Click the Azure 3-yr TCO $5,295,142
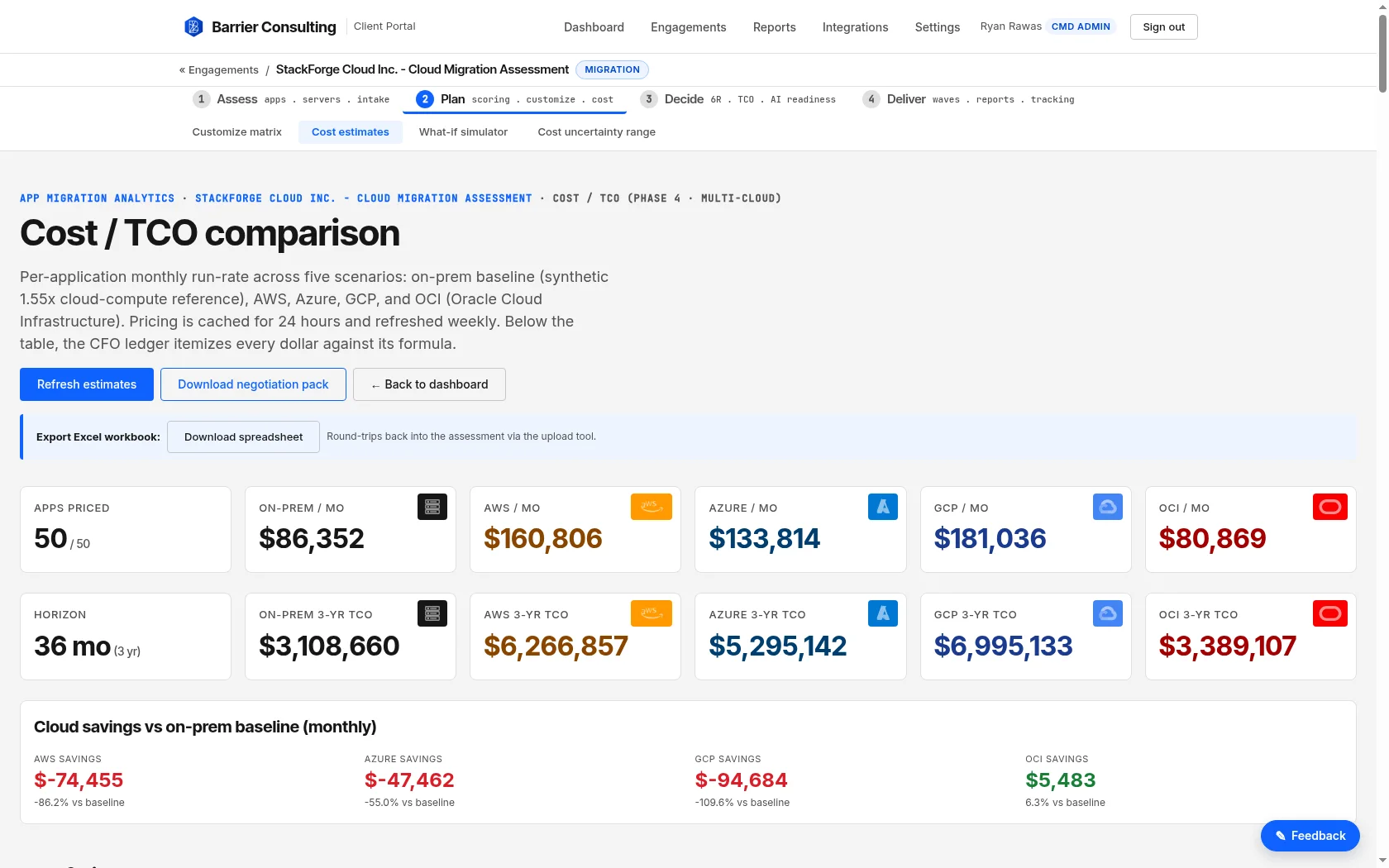This screenshot has width=1389, height=868. click(777, 646)
